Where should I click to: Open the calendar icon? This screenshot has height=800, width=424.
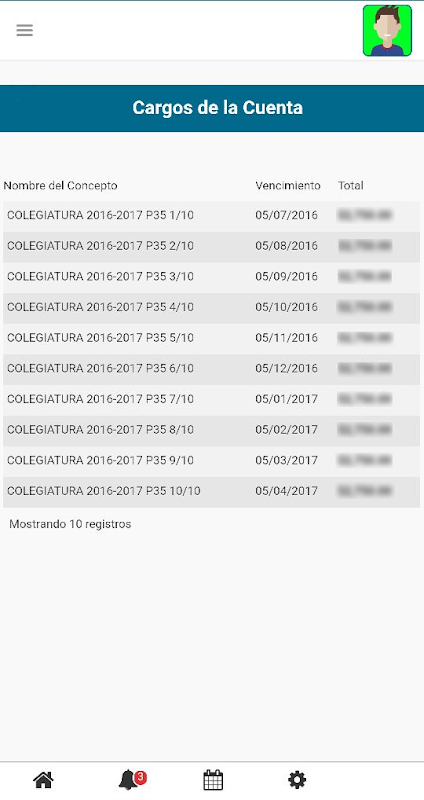[x=213, y=780]
